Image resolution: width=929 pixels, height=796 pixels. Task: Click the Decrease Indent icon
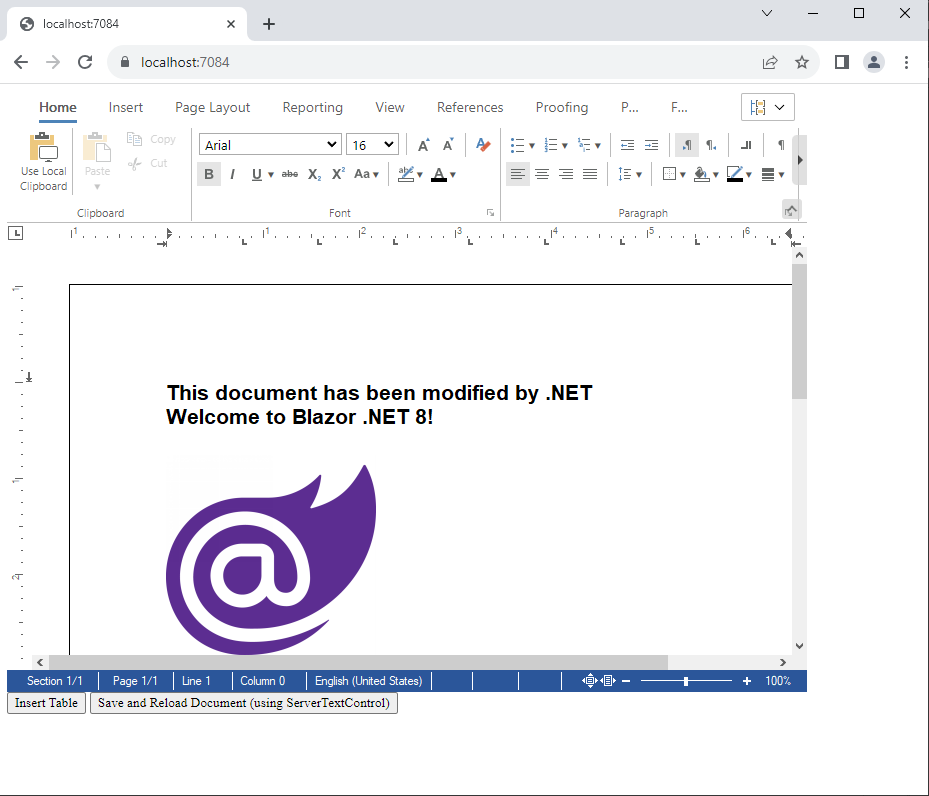pyautogui.click(x=627, y=145)
